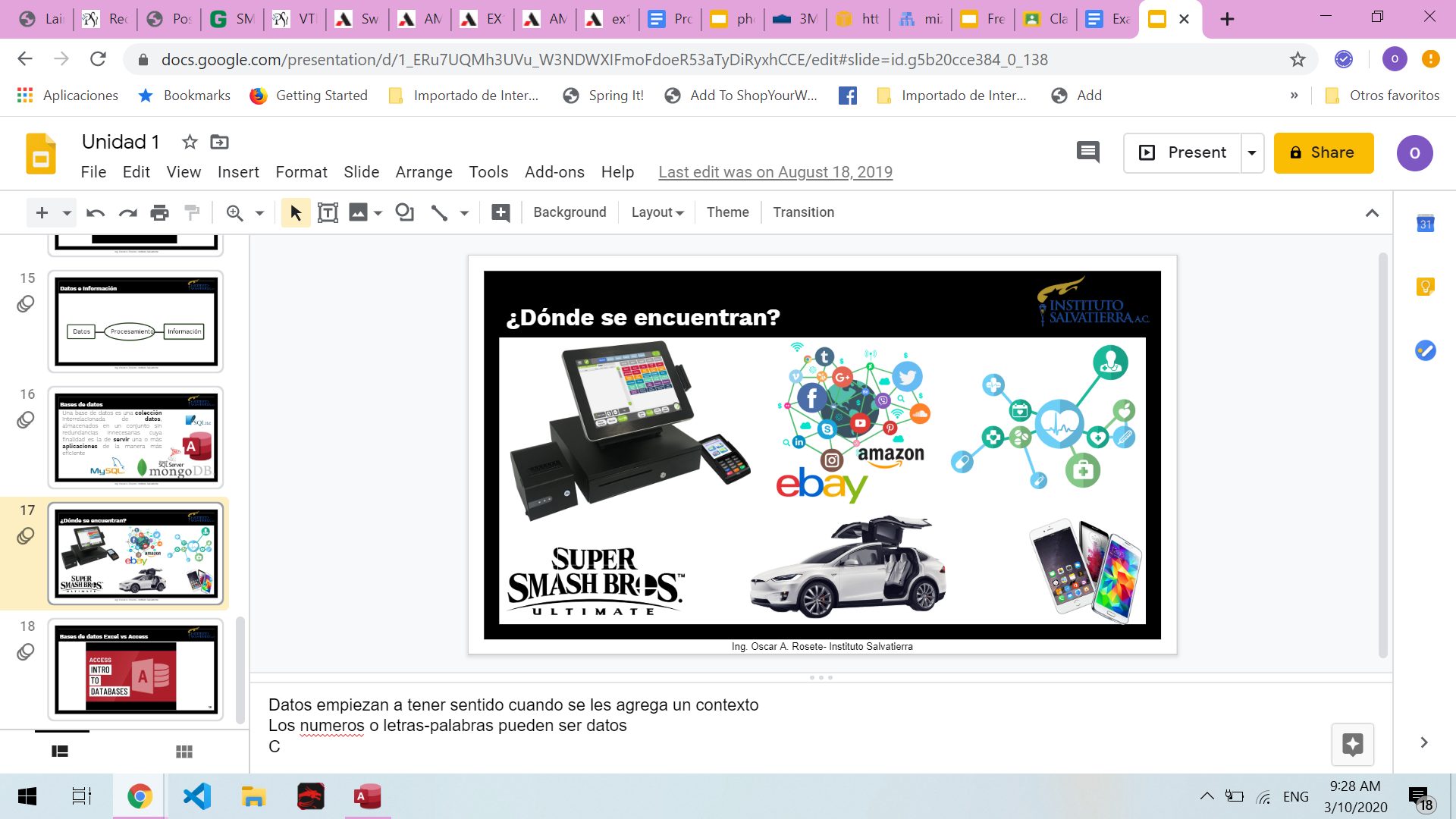Open the Insert menu
The width and height of the screenshot is (1456, 819).
[238, 172]
